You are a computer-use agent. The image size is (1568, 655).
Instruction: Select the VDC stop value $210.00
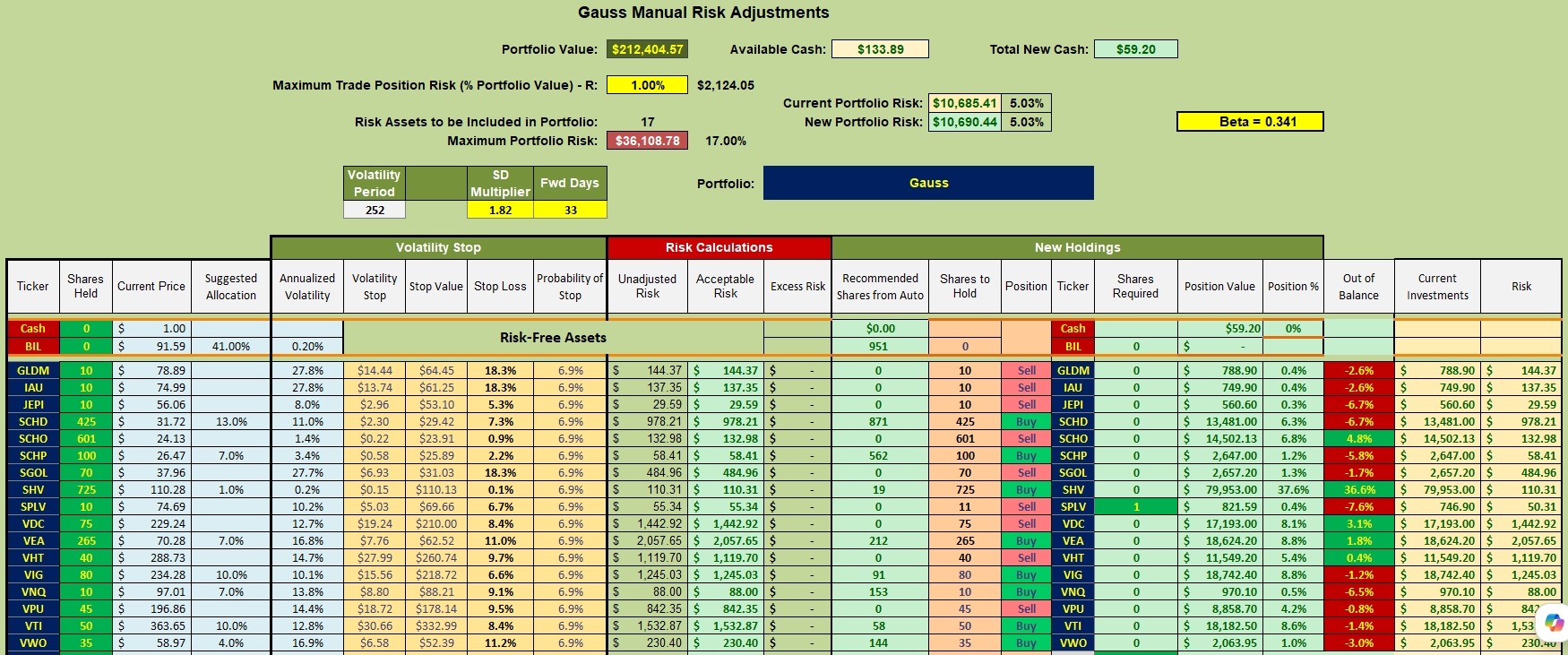pyautogui.click(x=436, y=523)
